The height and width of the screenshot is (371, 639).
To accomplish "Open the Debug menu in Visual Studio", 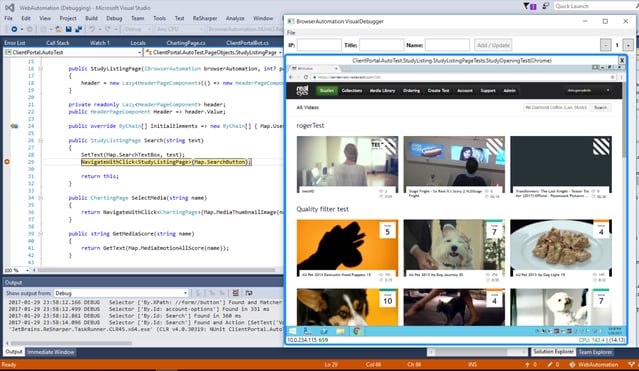I will coord(114,18).
